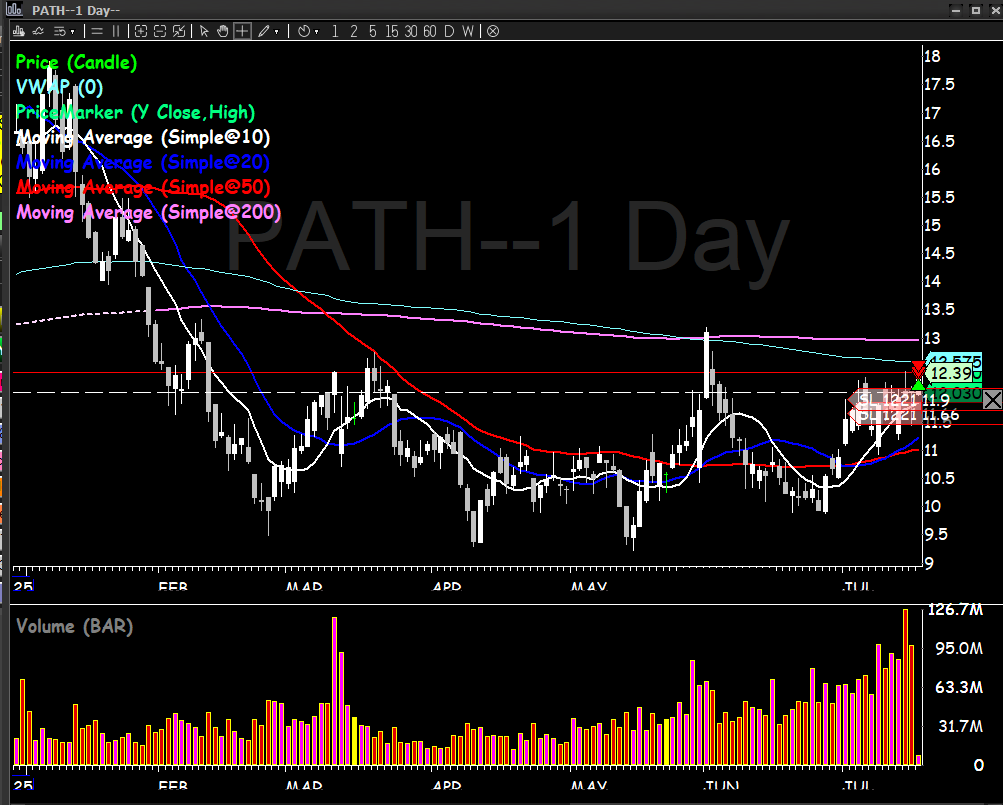Minimize the PATH chart window
The width and height of the screenshot is (1003, 805).
click(x=956, y=10)
